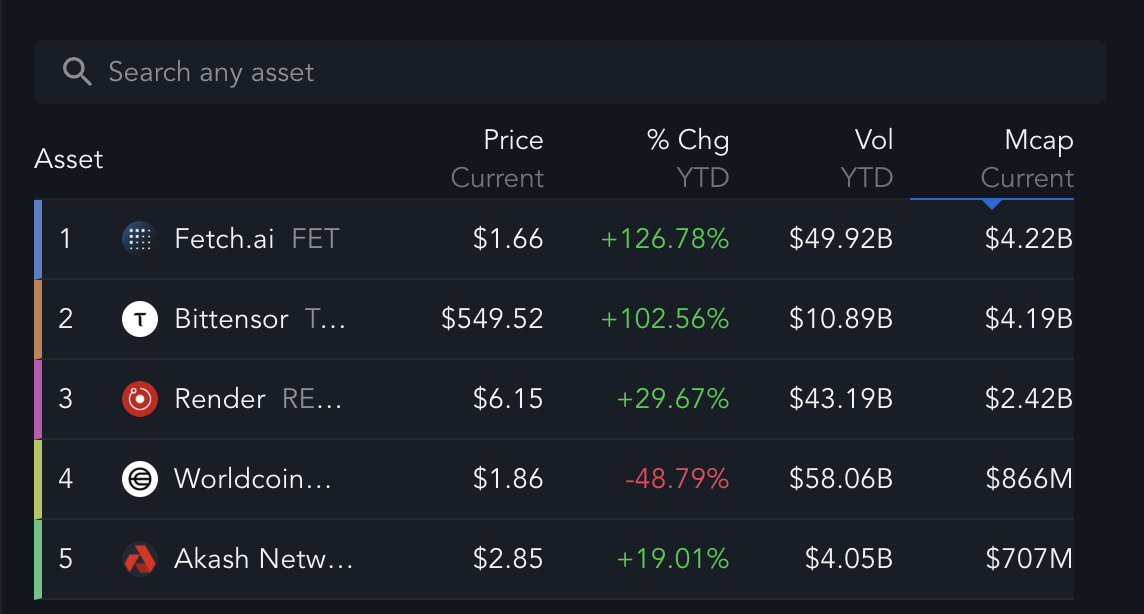Click the Akash Network logo icon
1144x614 pixels.
click(139, 559)
